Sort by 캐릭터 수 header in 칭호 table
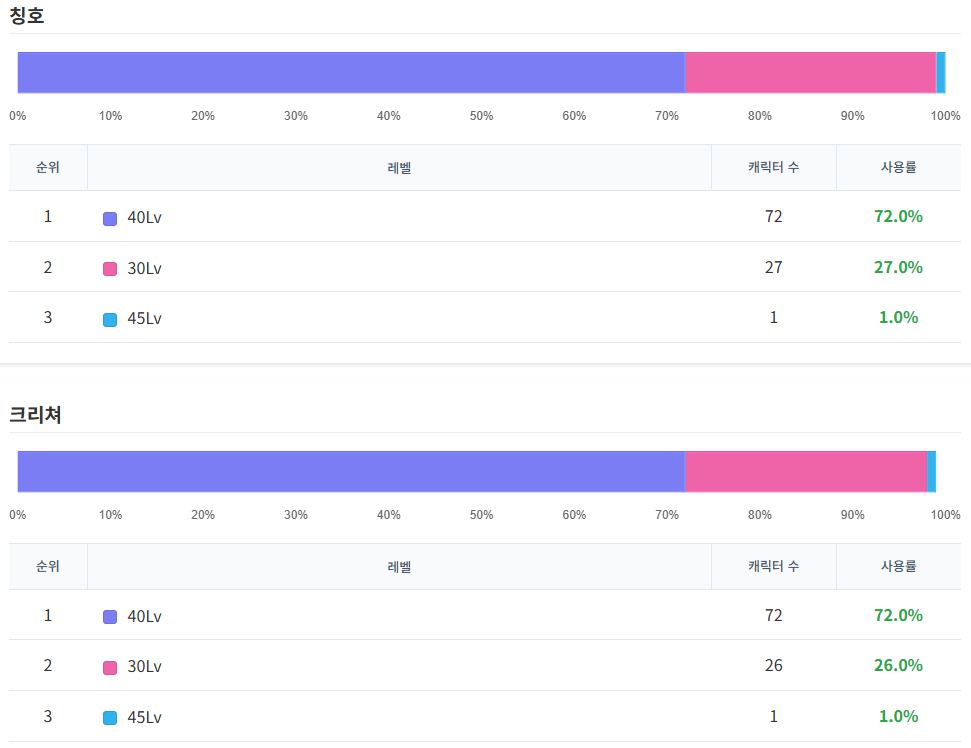Viewport: 971px width, 748px height. point(773,167)
